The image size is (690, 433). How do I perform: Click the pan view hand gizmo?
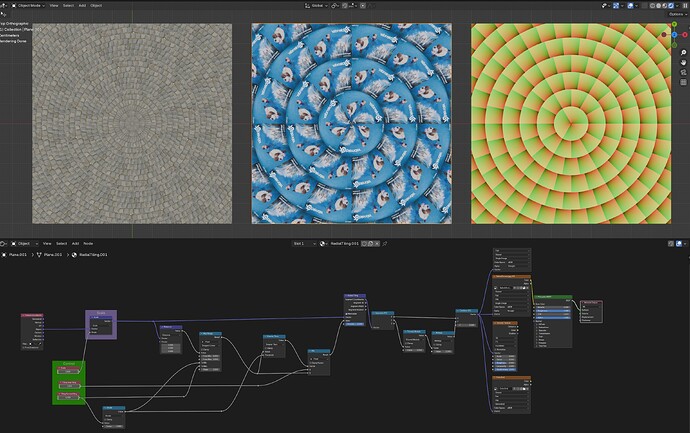click(683, 62)
